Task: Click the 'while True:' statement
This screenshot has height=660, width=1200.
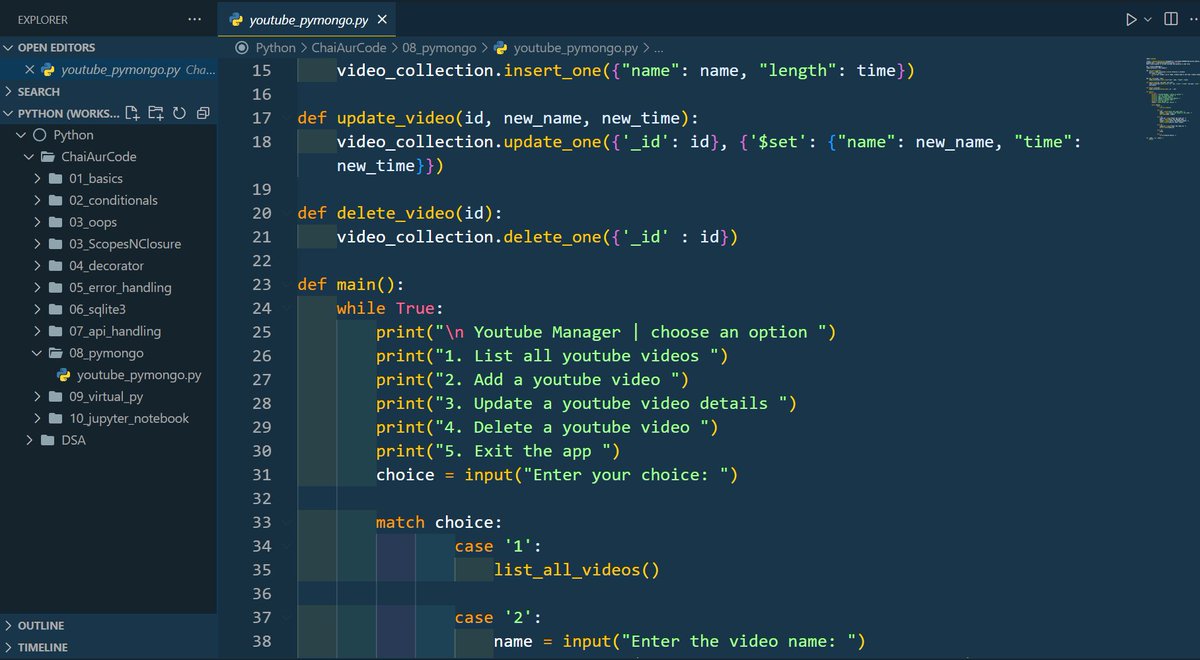Action: click(390, 308)
